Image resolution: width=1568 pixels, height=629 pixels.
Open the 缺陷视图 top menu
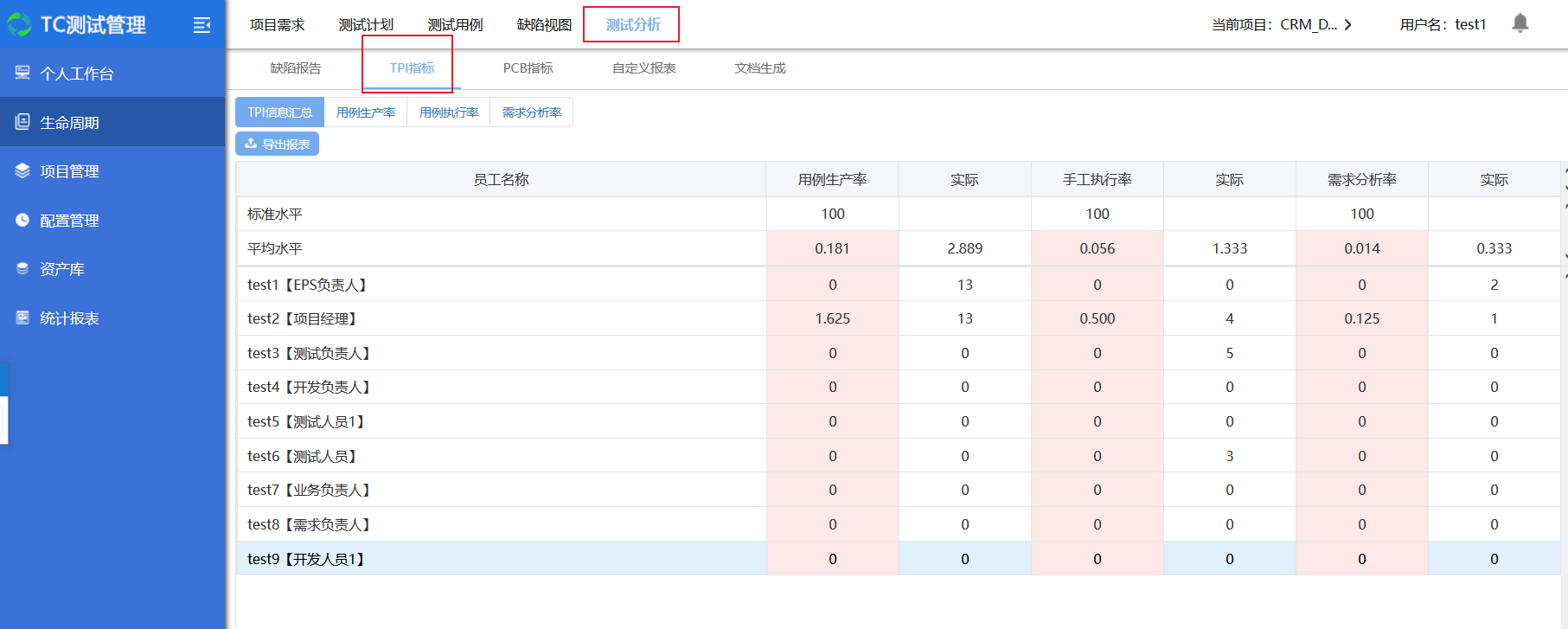pyautogui.click(x=544, y=25)
